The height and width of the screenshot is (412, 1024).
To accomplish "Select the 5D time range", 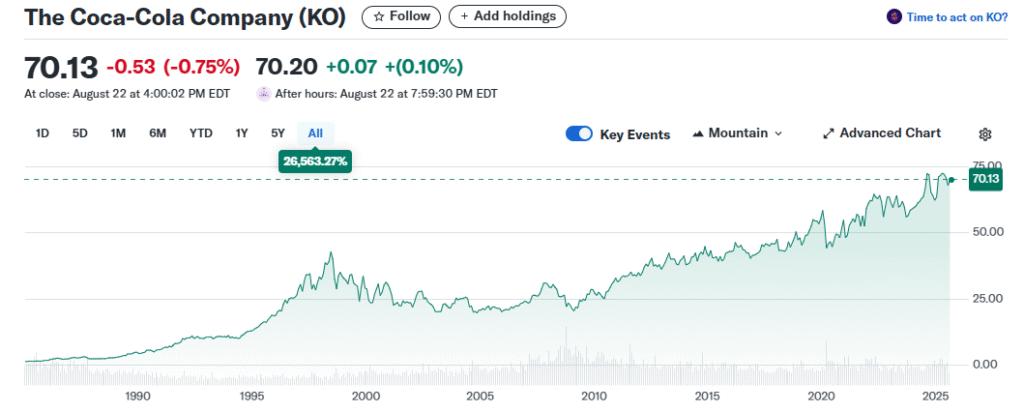I will click(x=80, y=133).
